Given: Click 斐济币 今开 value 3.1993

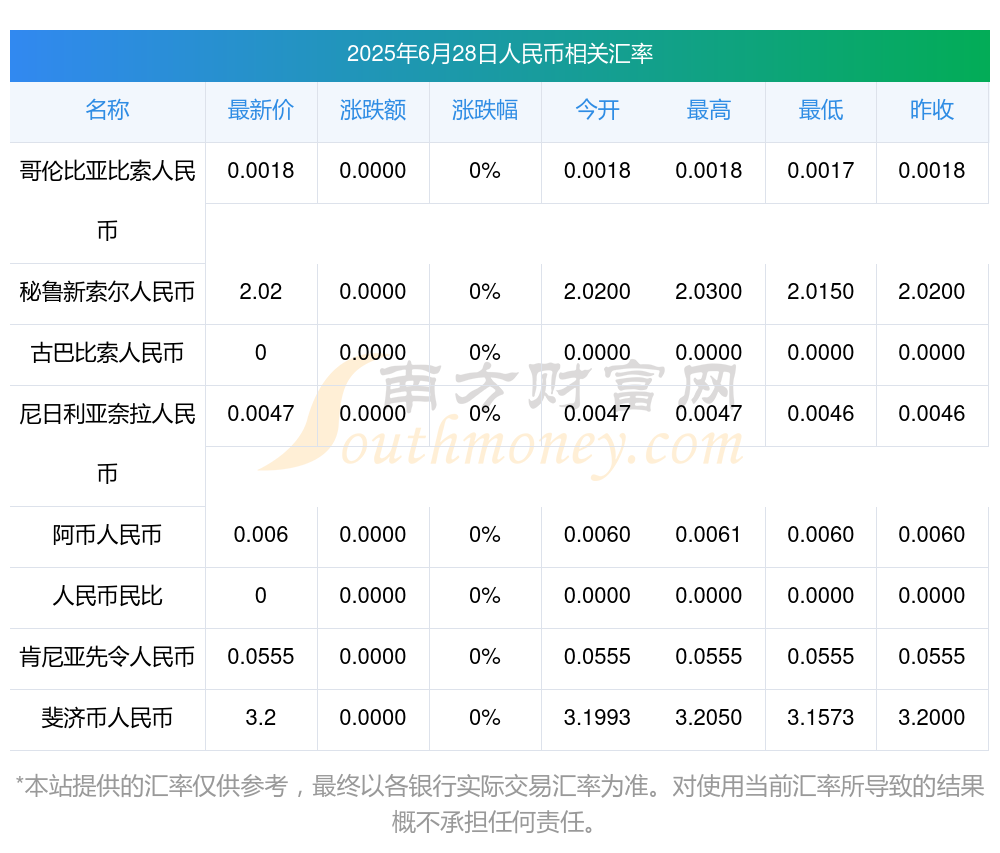Looking at the screenshot, I should point(597,718).
